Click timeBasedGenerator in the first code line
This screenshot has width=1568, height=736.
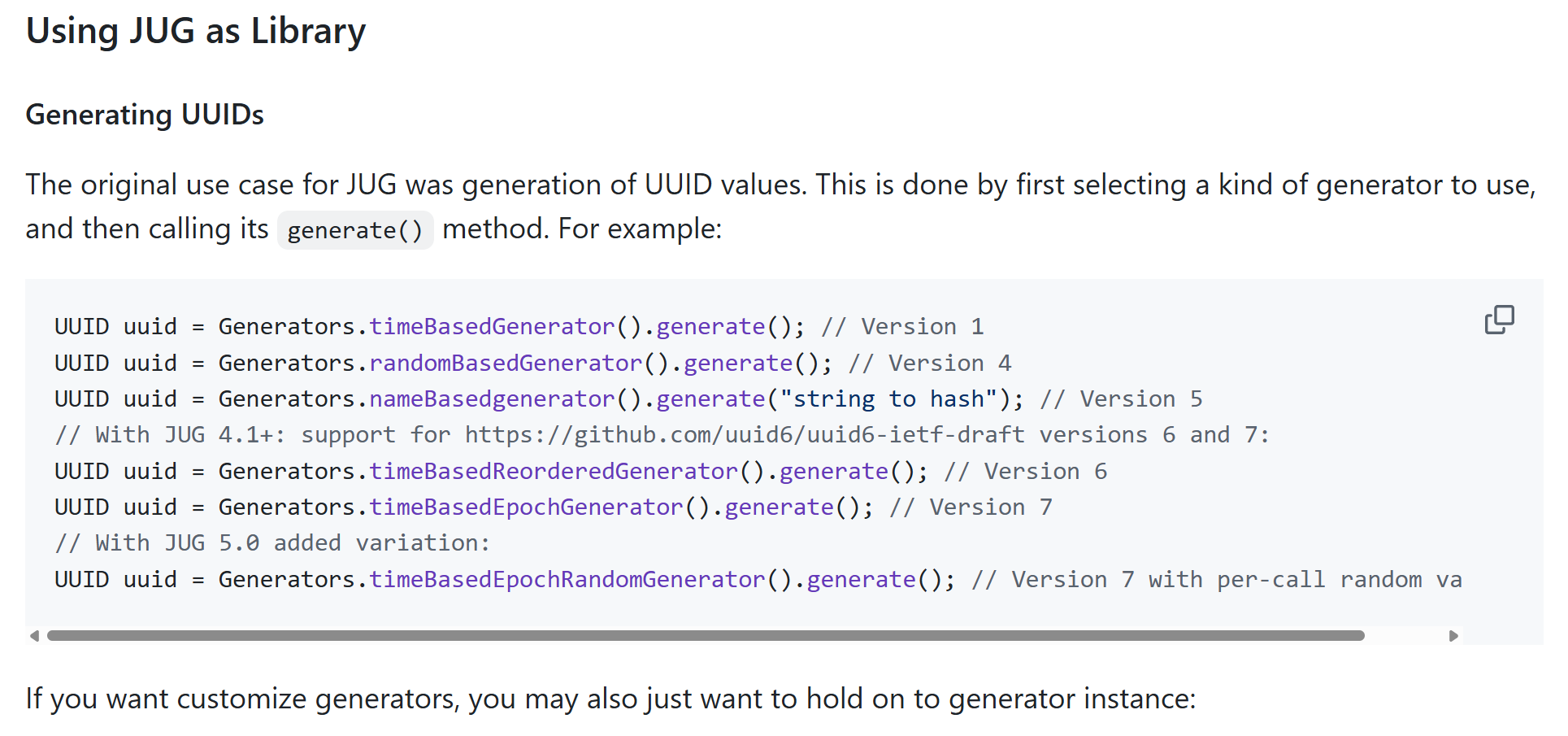(492, 327)
